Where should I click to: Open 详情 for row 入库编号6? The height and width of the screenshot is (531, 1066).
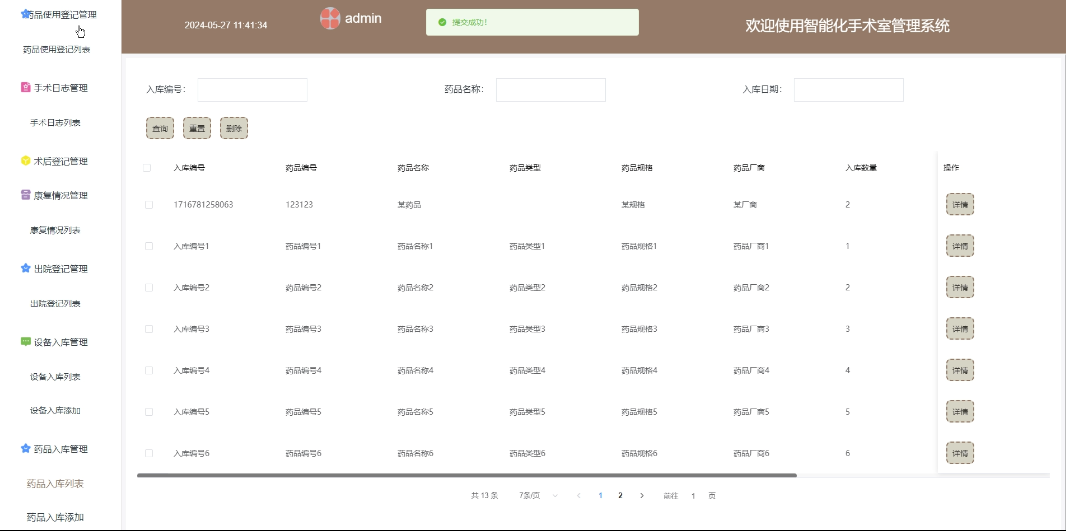pyautogui.click(x=960, y=453)
